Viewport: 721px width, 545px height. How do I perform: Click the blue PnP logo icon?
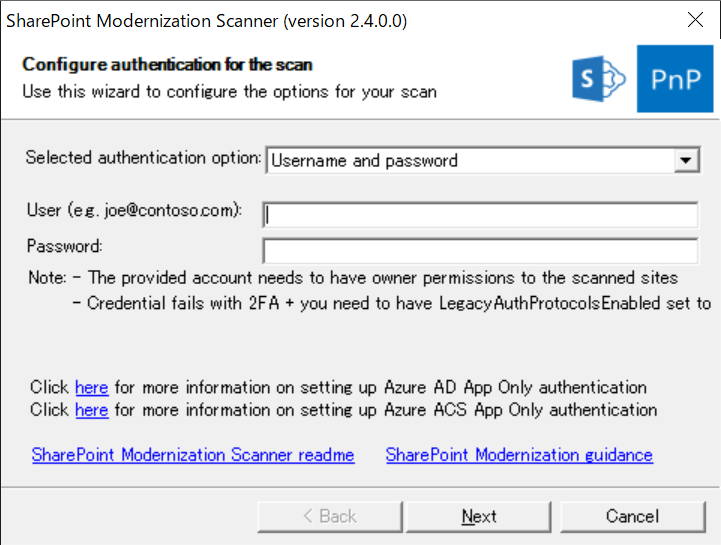[675, 78]
